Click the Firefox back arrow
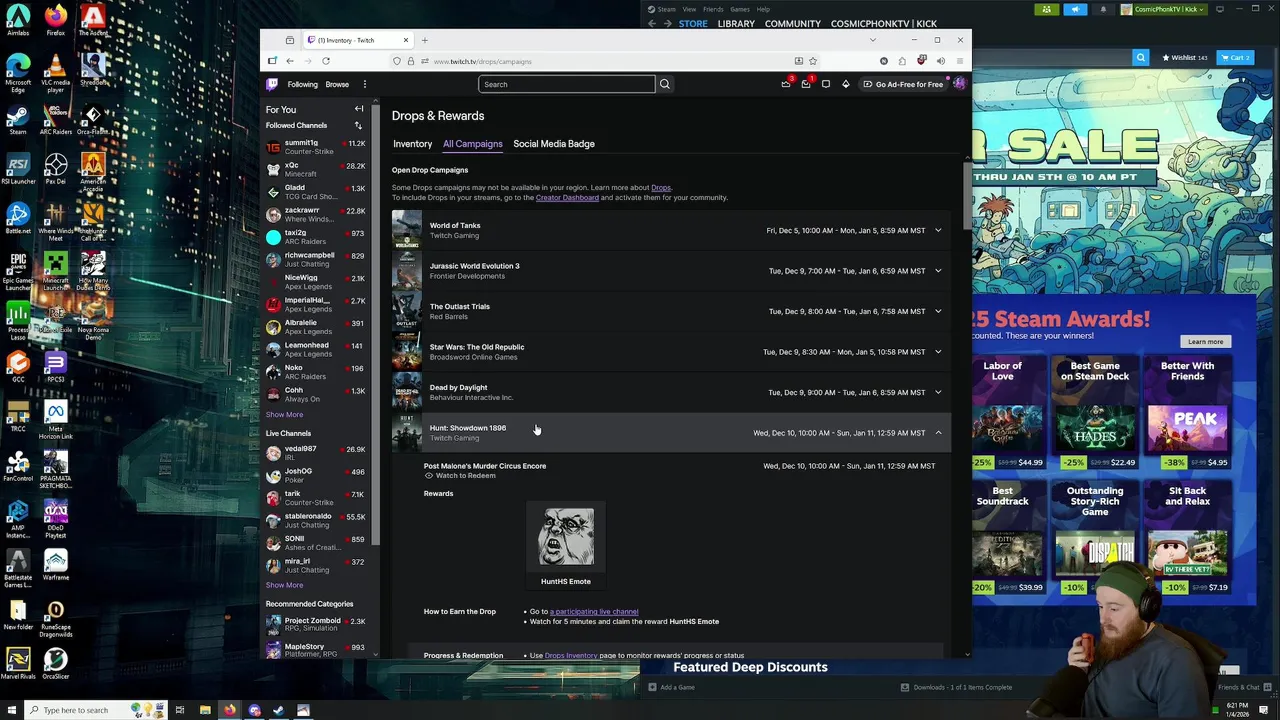Image resolution: width=1280 pixels, height=720 pixels. pos(290,61)
